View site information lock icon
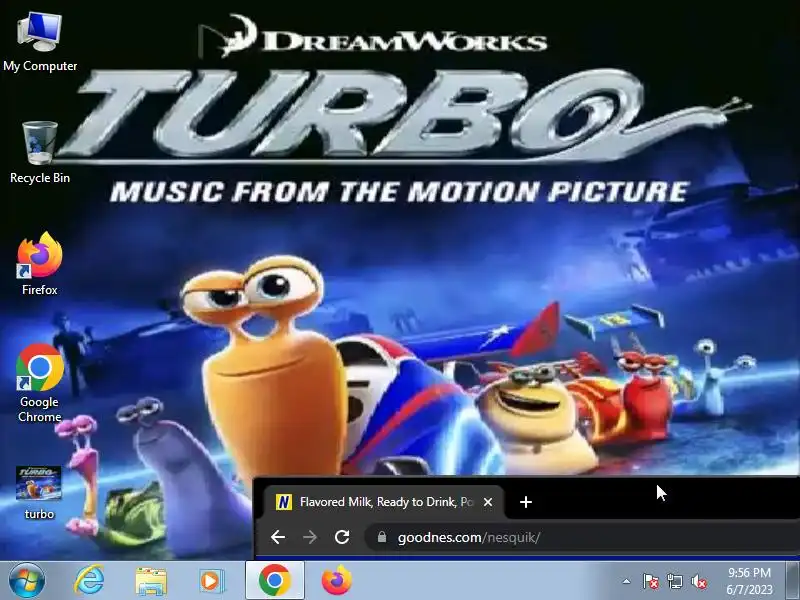800x600 pixels. point(382,537)
